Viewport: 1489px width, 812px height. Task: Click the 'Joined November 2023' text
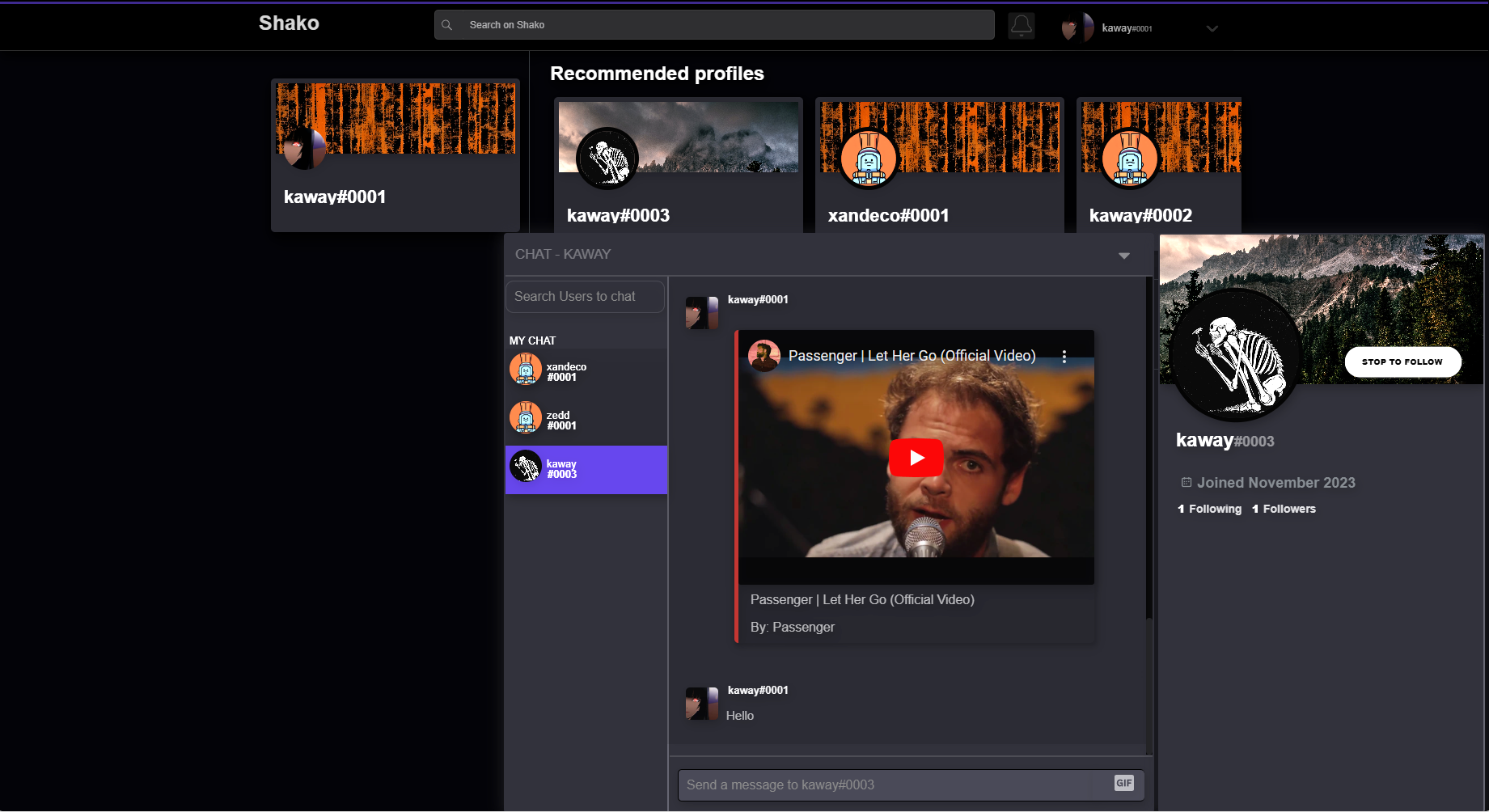(x=1276, y=483)
